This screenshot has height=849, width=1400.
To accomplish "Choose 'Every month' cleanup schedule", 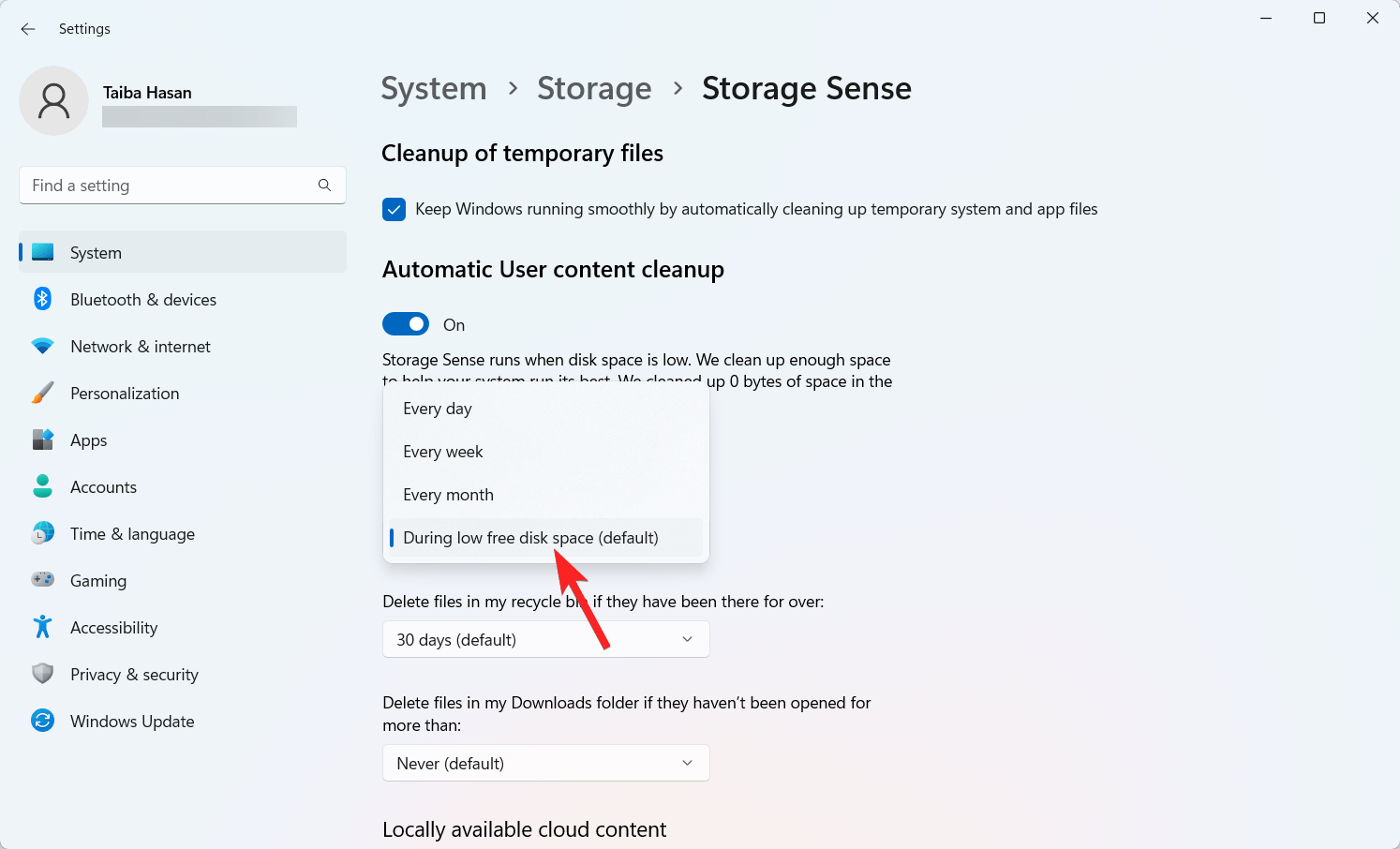I will [x=448, y=494].
